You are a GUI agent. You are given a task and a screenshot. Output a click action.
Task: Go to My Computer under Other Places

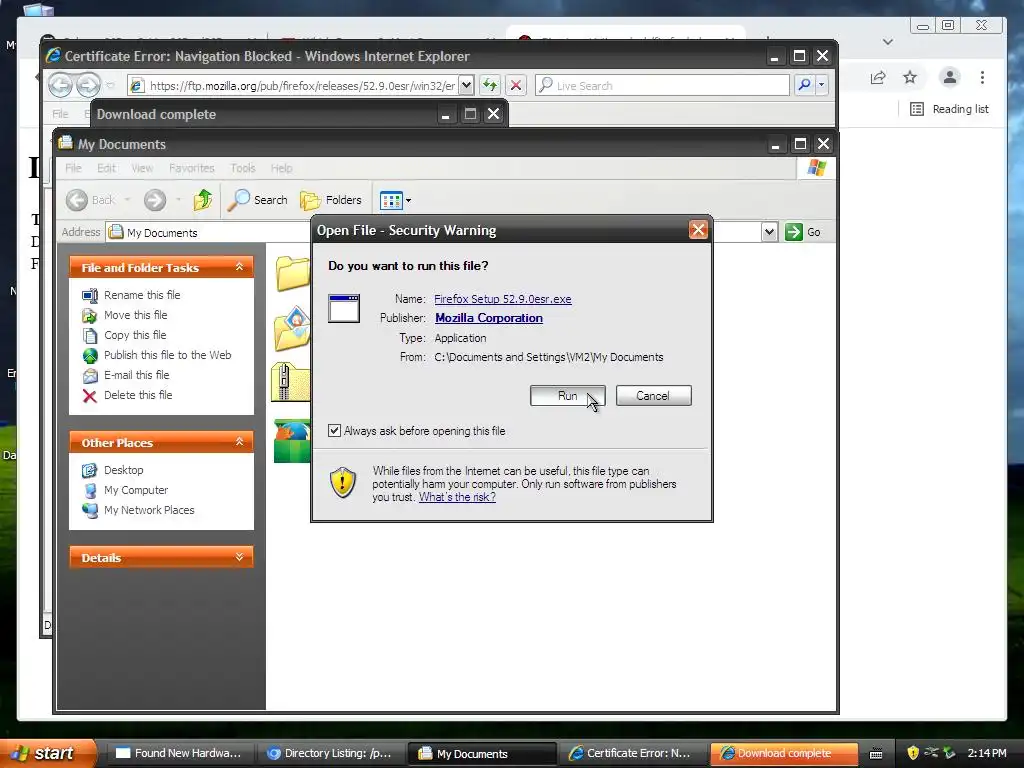[136, 490]
